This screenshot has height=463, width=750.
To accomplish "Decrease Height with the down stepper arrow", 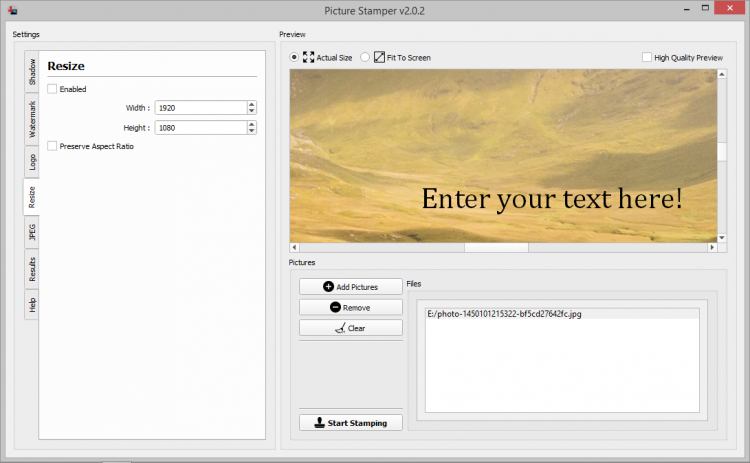I will pos(252,131).
